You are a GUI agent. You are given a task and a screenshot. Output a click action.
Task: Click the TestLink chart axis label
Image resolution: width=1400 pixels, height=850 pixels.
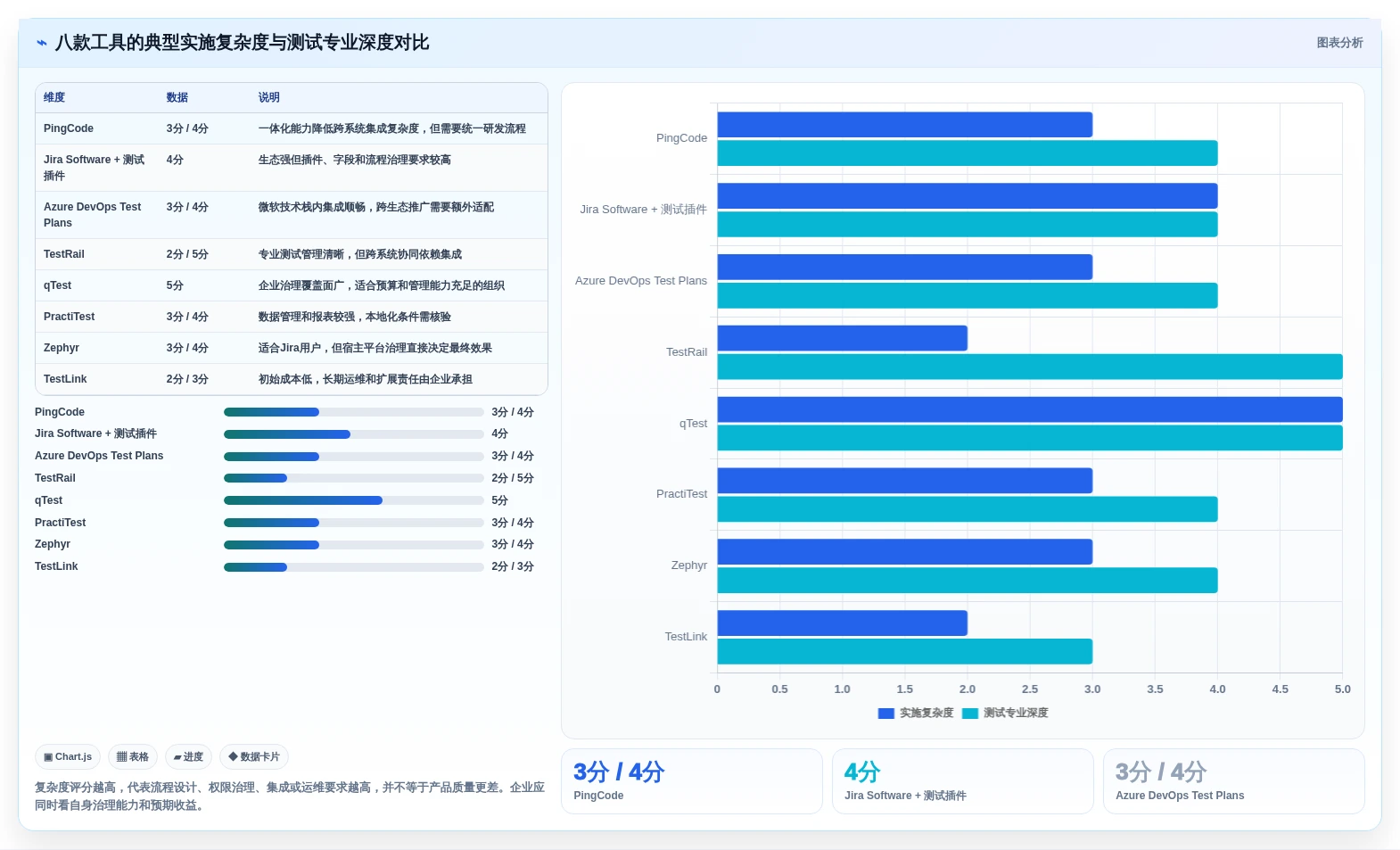(x=686, y=637)
